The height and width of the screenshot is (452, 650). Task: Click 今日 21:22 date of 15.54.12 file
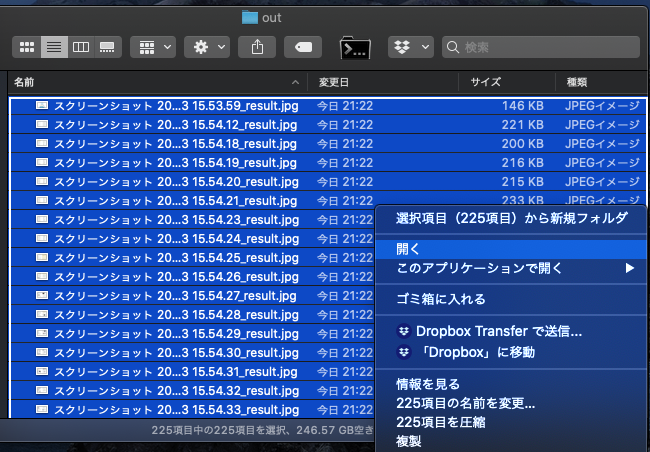tap(345, 125)
